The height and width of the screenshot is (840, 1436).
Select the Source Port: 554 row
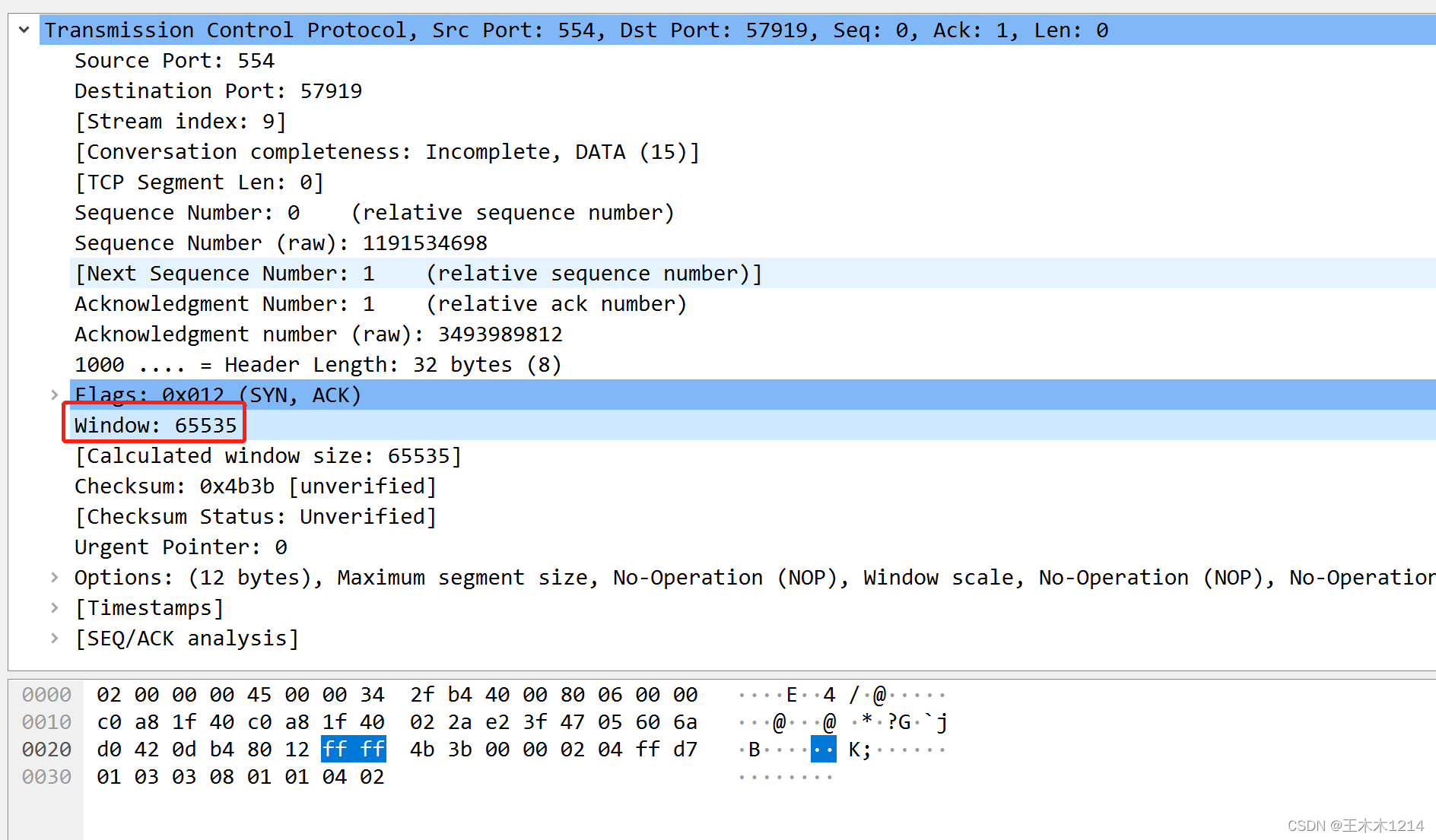point(753,60)
